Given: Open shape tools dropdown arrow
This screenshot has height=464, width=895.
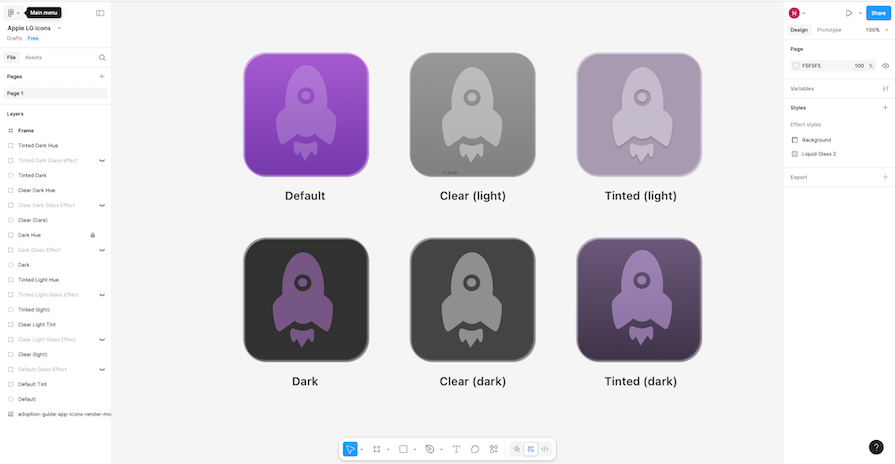Looking at the screenshot, I should (414, 450).
